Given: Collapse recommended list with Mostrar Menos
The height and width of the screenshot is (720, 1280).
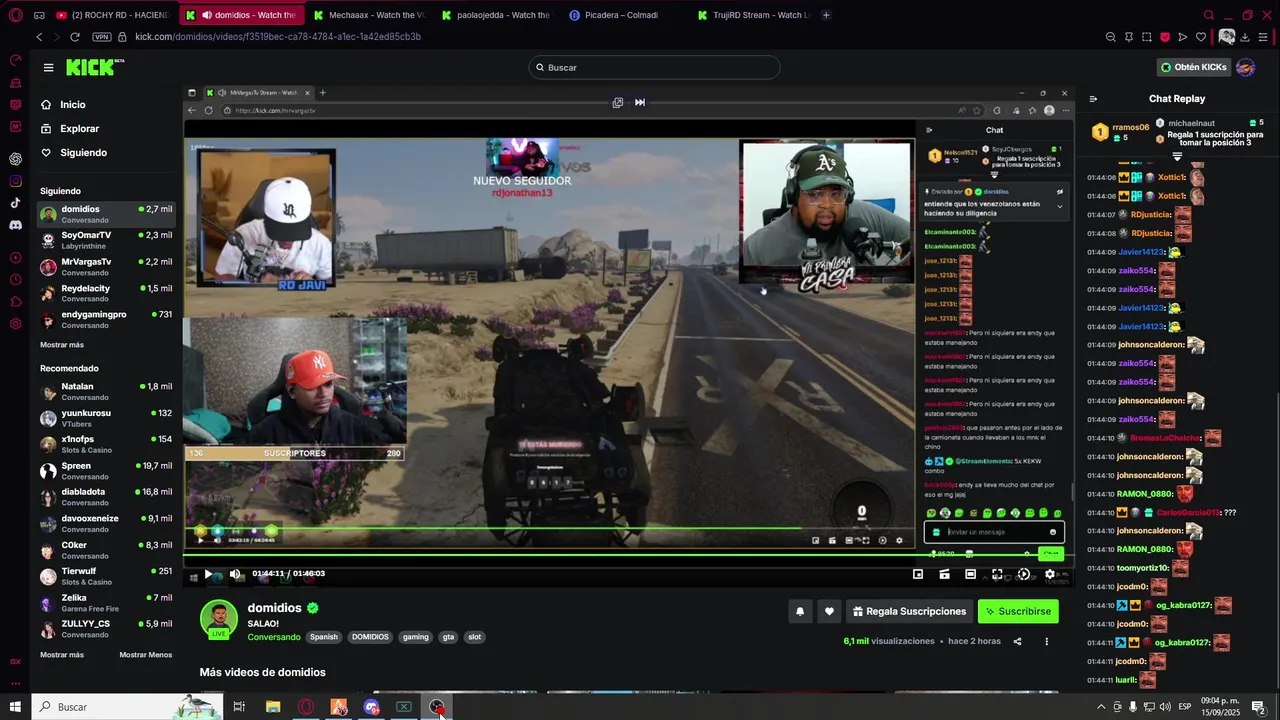Looking at the screenshot, I should pyautogui.click(x=146, y=654).
